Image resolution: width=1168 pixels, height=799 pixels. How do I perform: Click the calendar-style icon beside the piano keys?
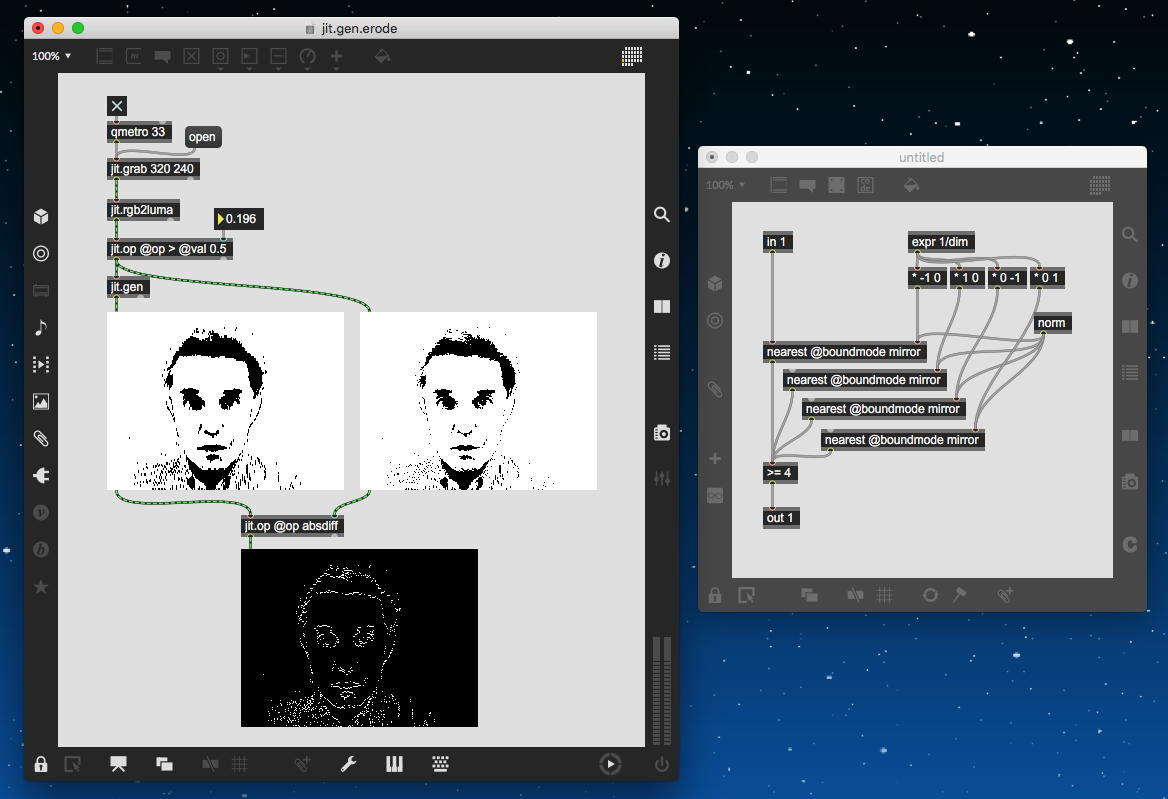coord(440,764)
